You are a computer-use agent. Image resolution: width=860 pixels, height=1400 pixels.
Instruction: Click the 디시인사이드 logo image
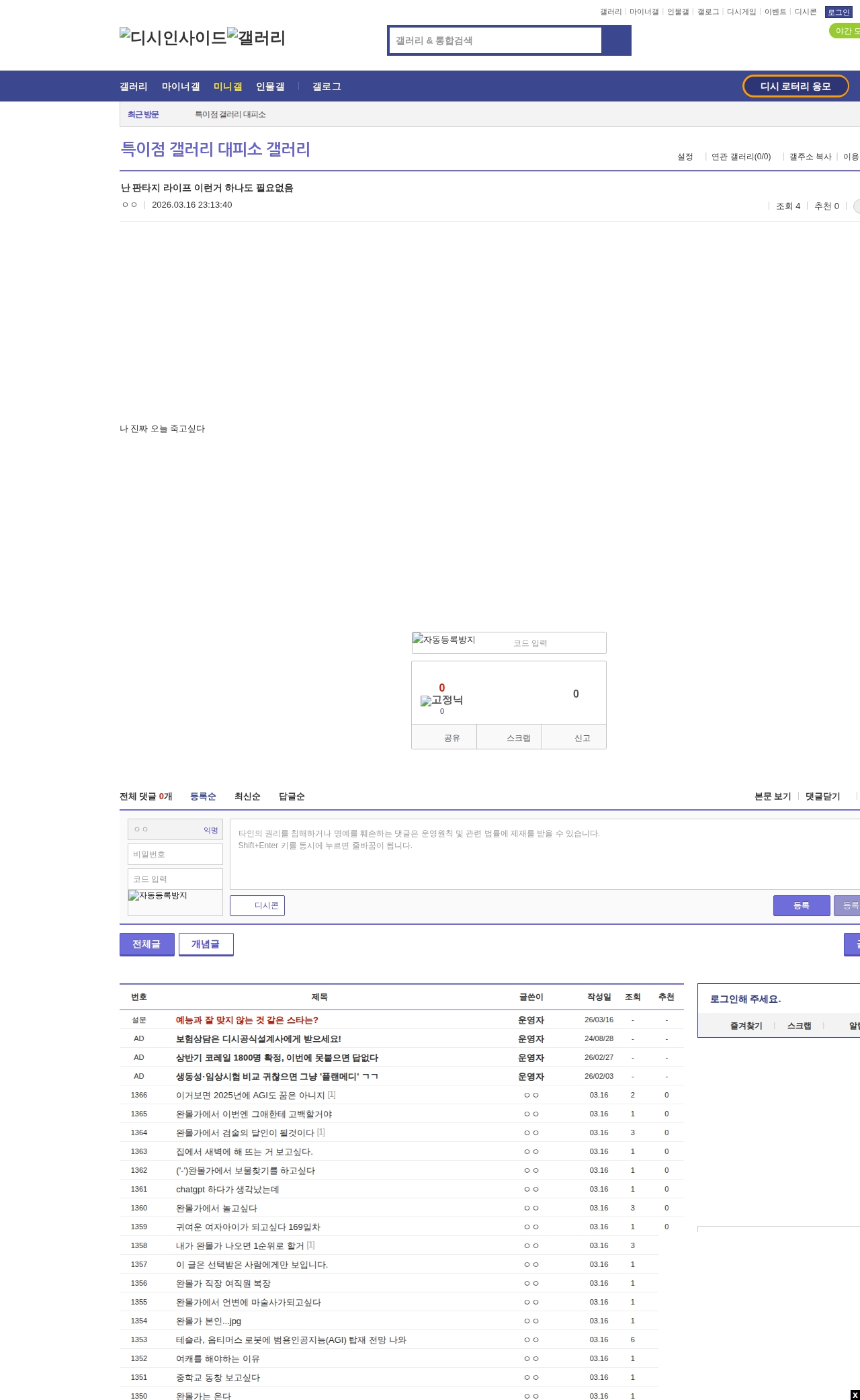click(x=173, y=38)
